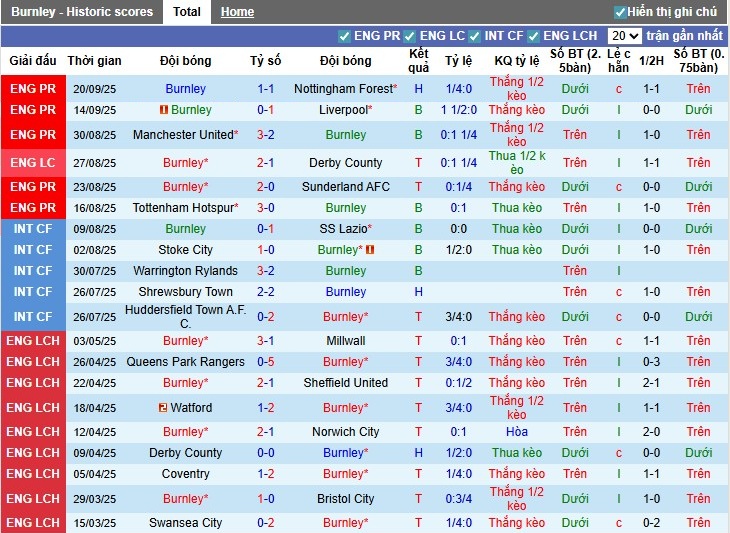Uncheck the ENG LC league filter
The height and width of the screenshot is (533, 730).
pos(410,36)
